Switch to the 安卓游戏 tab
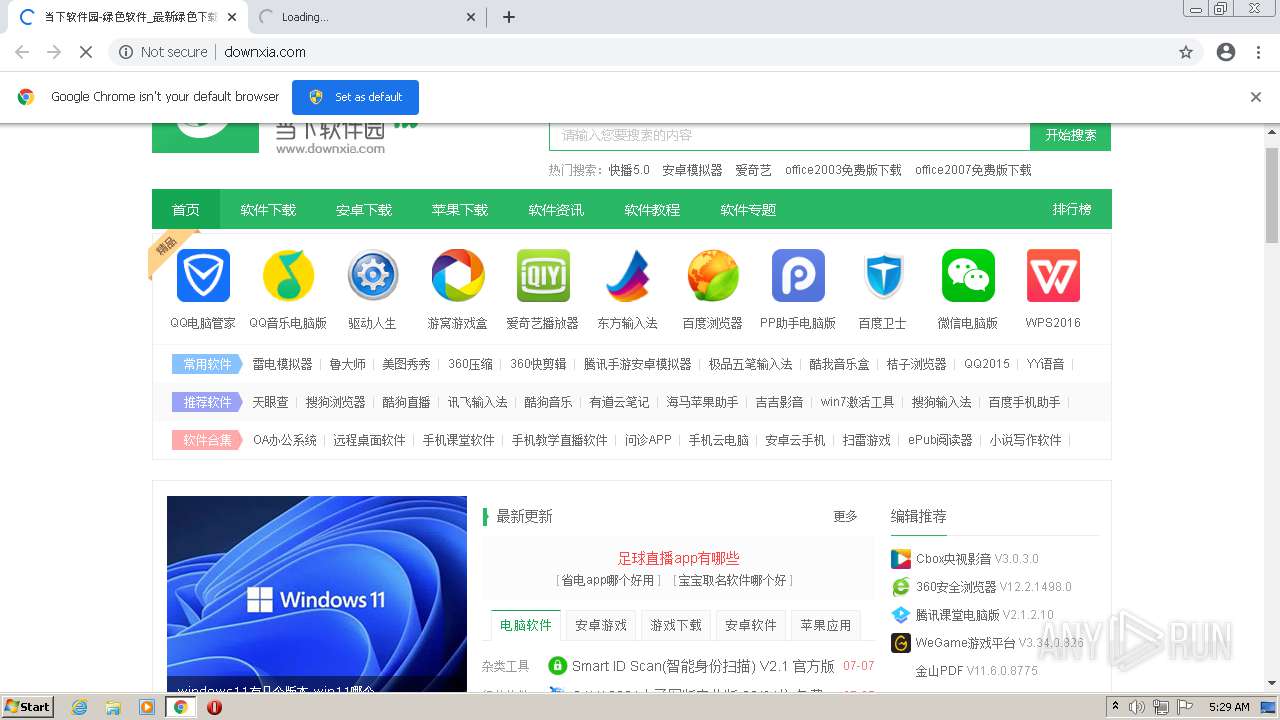The height and width of the screenshot is (720, 1280). coord(601,625)
